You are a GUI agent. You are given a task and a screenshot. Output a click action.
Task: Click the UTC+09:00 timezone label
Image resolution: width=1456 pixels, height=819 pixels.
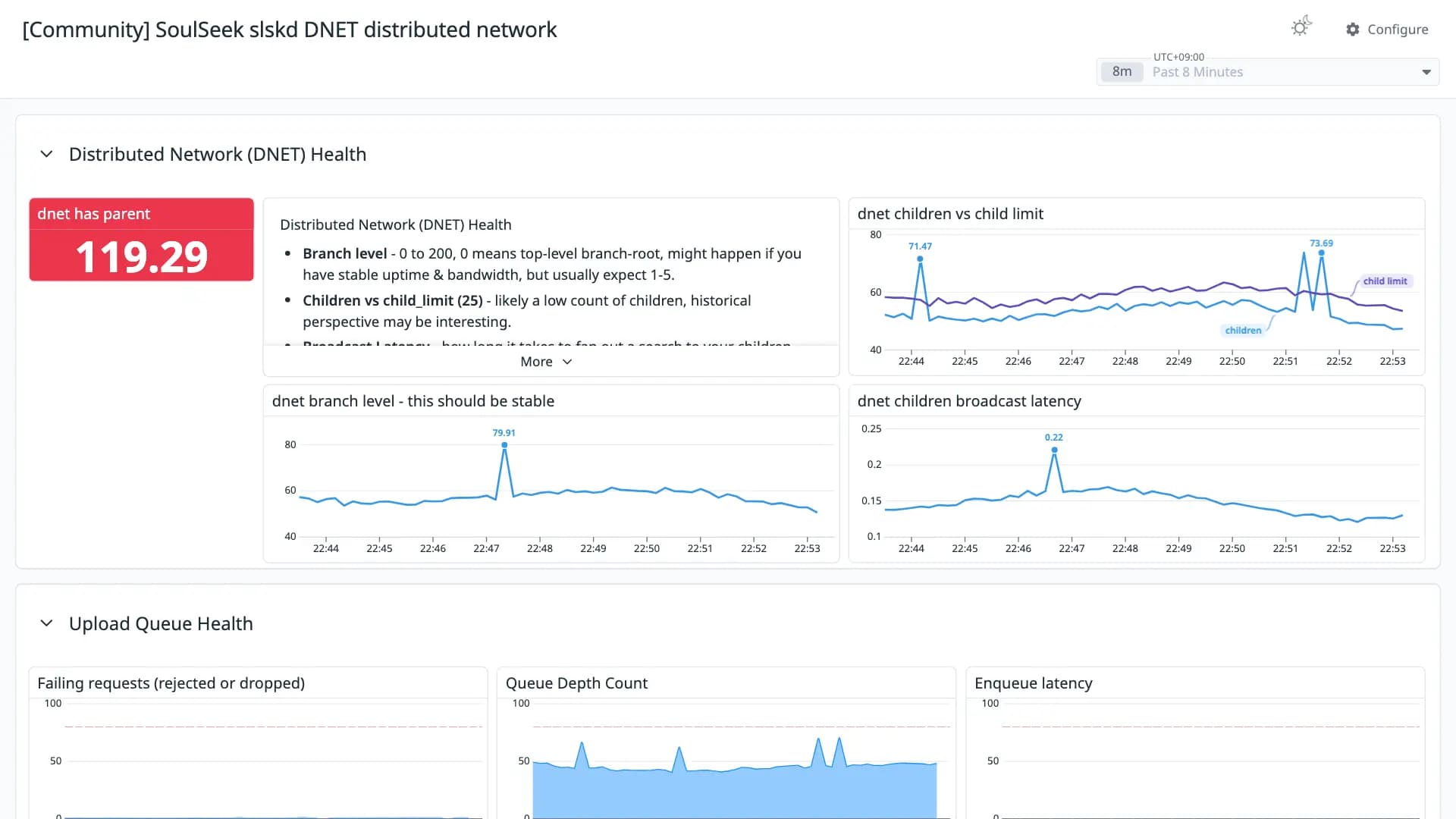click(x=1178, y=57)
